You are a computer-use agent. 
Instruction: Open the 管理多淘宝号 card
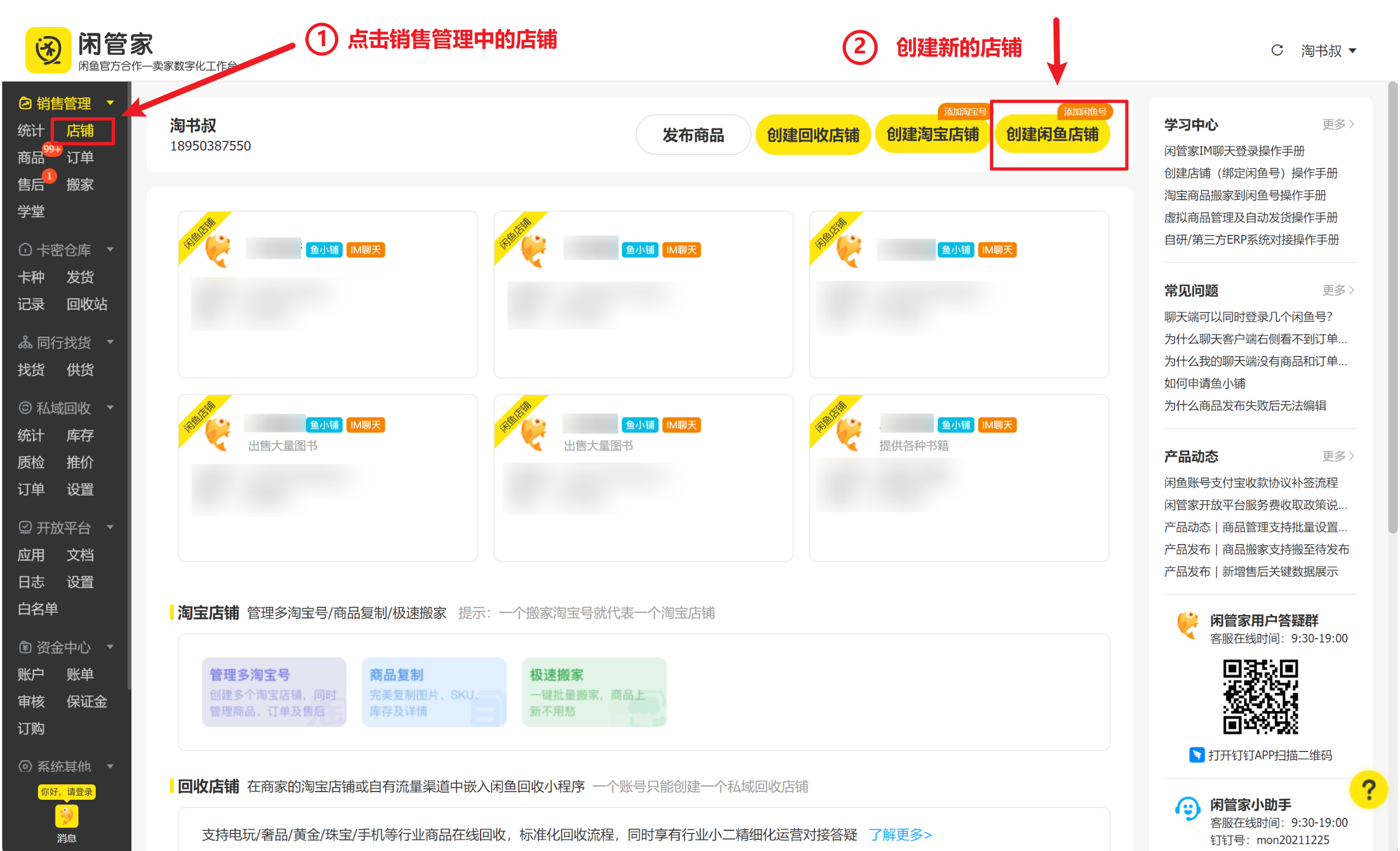click(274, 692)
